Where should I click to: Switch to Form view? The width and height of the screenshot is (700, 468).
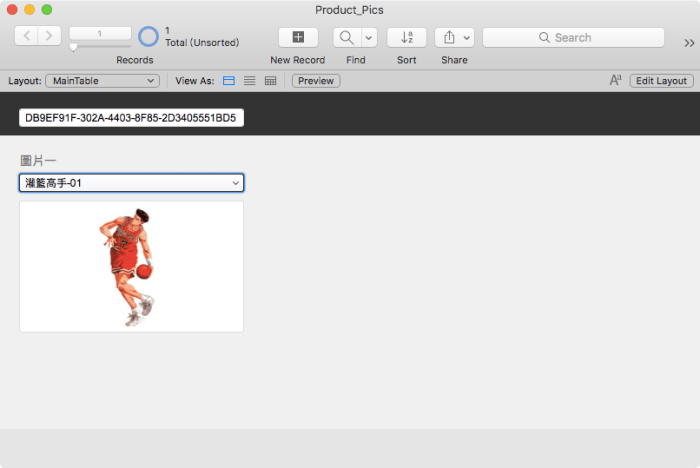click(229, 80)
